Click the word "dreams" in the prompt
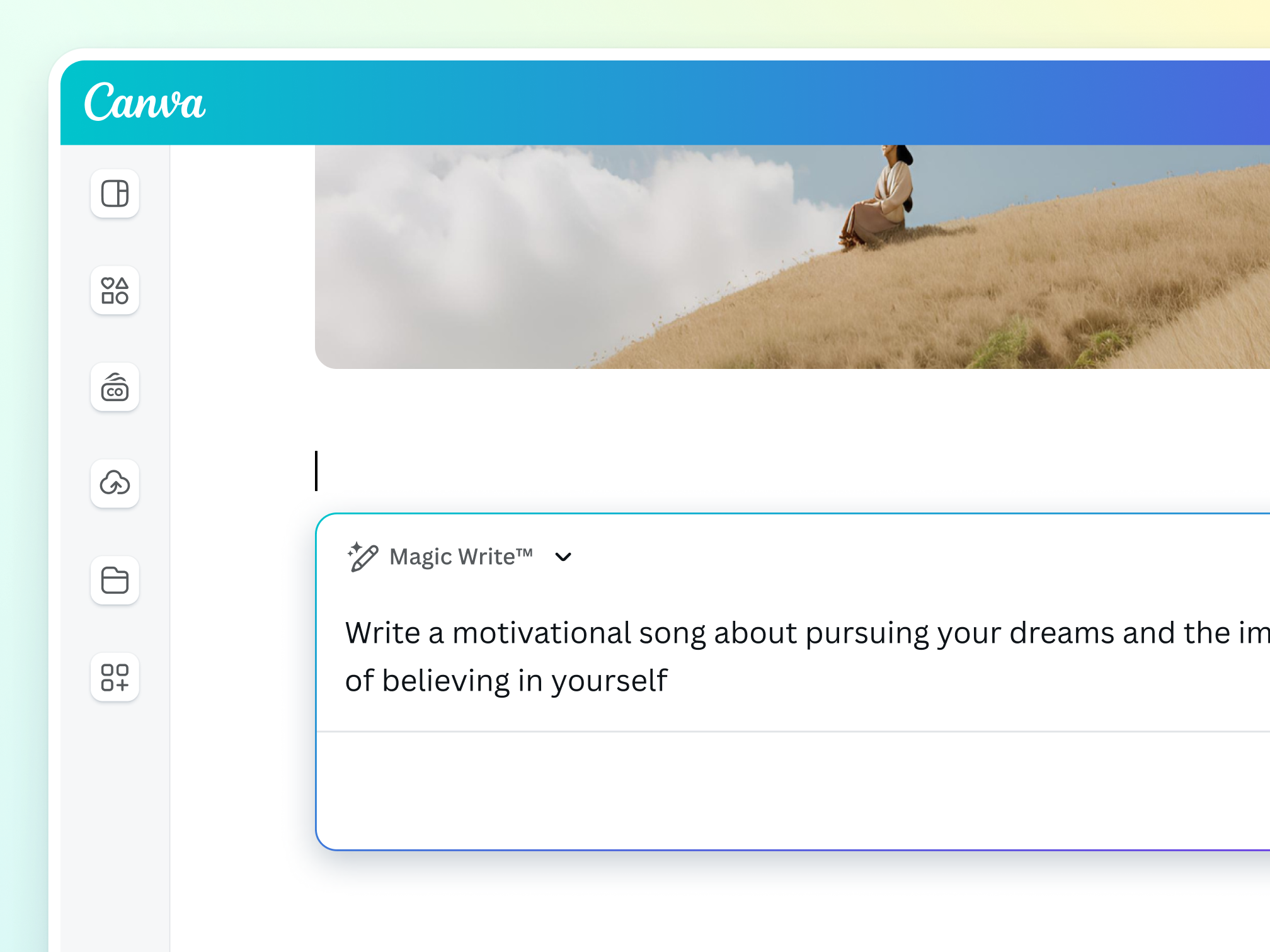Viewport: 1270px width, 952px height. pos(1061,633)
